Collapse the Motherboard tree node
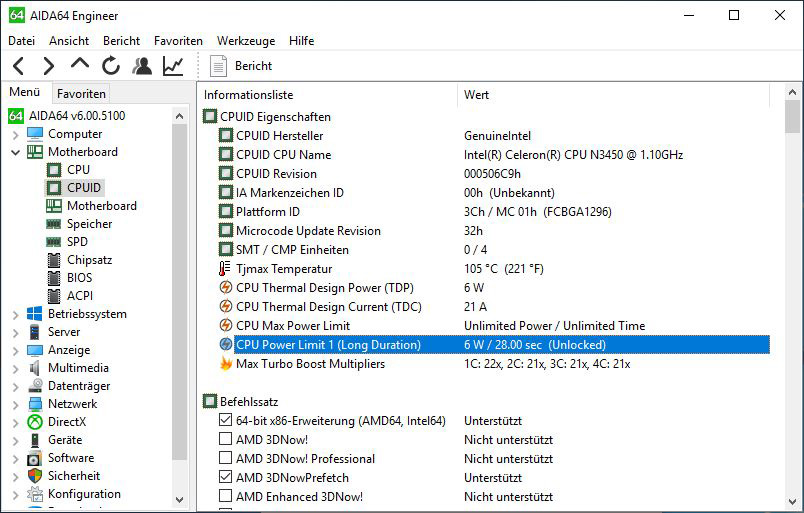Screen dimensions: 804x513 pos(15,152)
